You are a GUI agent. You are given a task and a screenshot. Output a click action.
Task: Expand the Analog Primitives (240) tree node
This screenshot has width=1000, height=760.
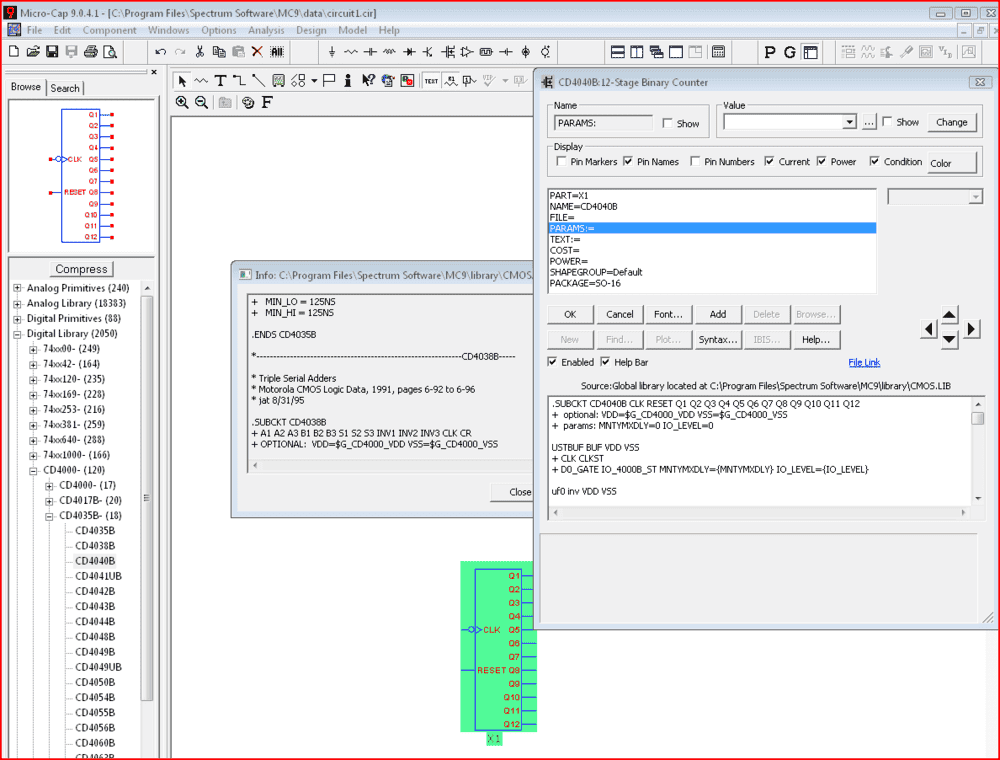tap(17, 288)
